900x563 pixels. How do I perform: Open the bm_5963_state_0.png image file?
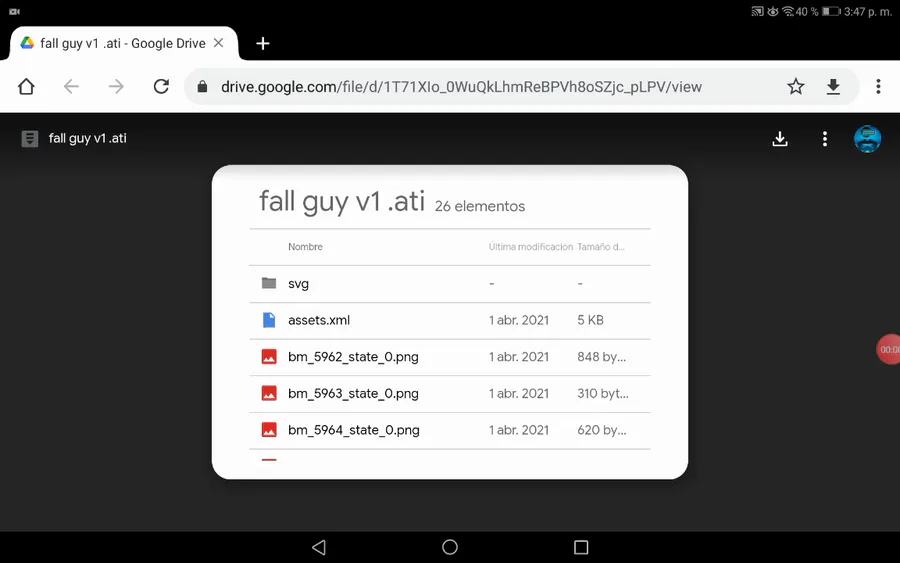click(353, 394)
